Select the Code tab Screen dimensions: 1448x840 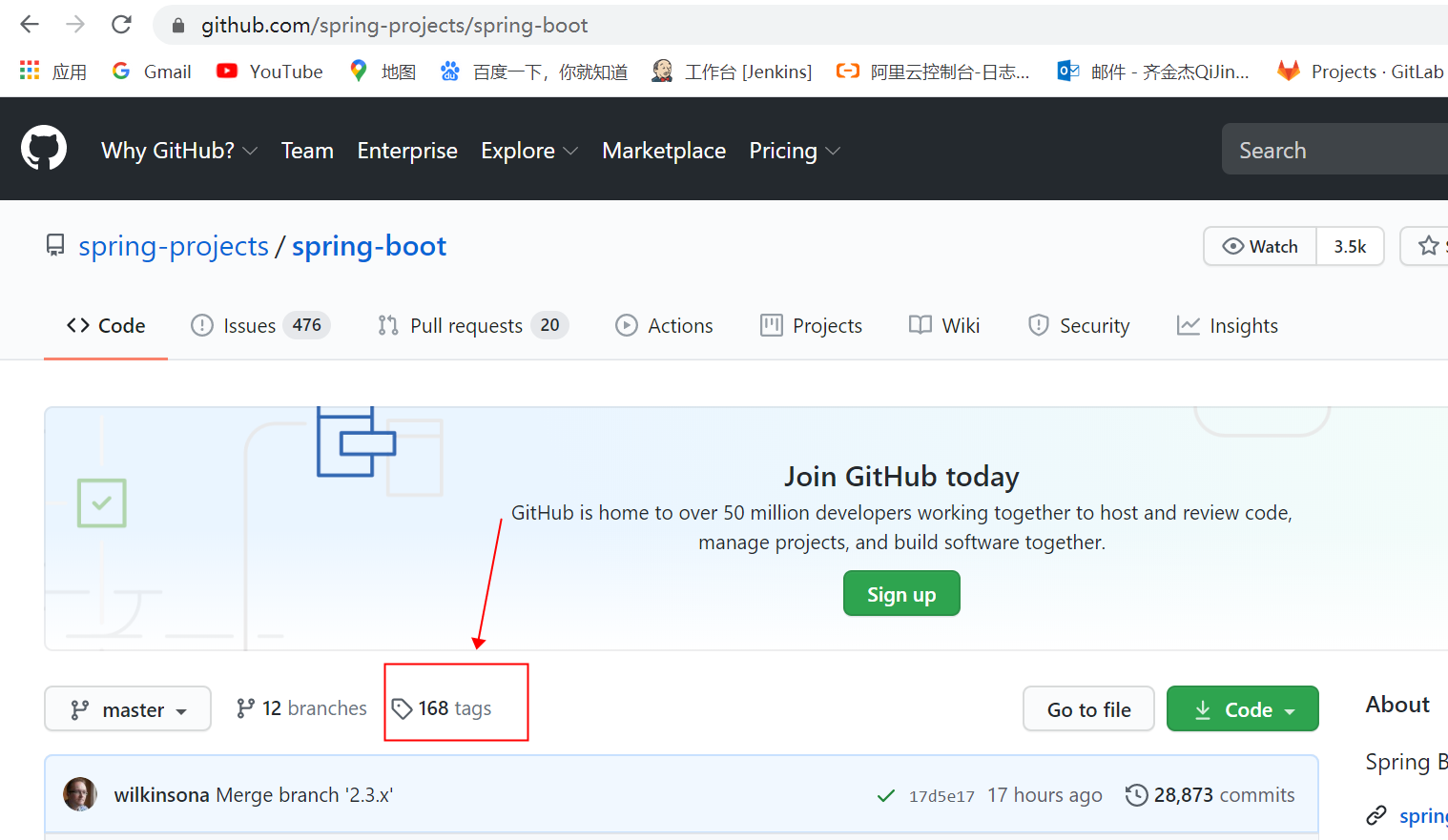[x=106, y=325]
